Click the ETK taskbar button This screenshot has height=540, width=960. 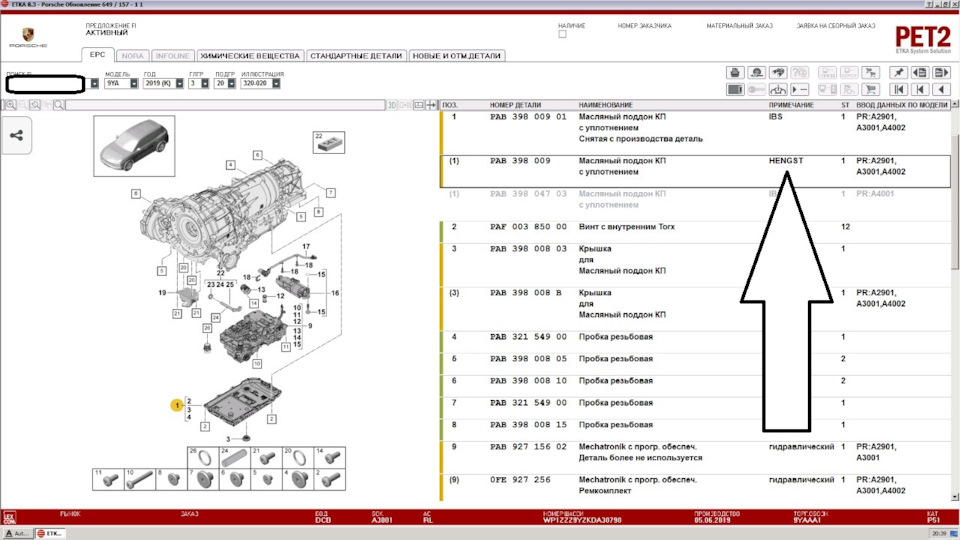(x=50, y=534)
